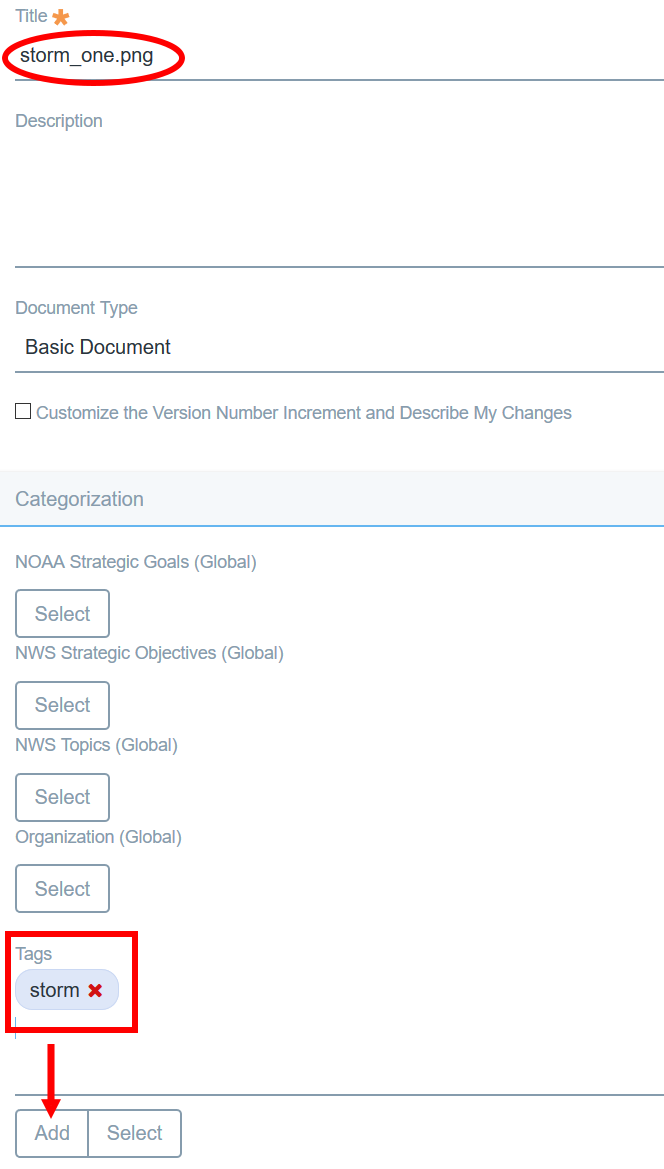Remove the storm tag with red X
This screenshot has height=1169, width=664.
point(95,991)
